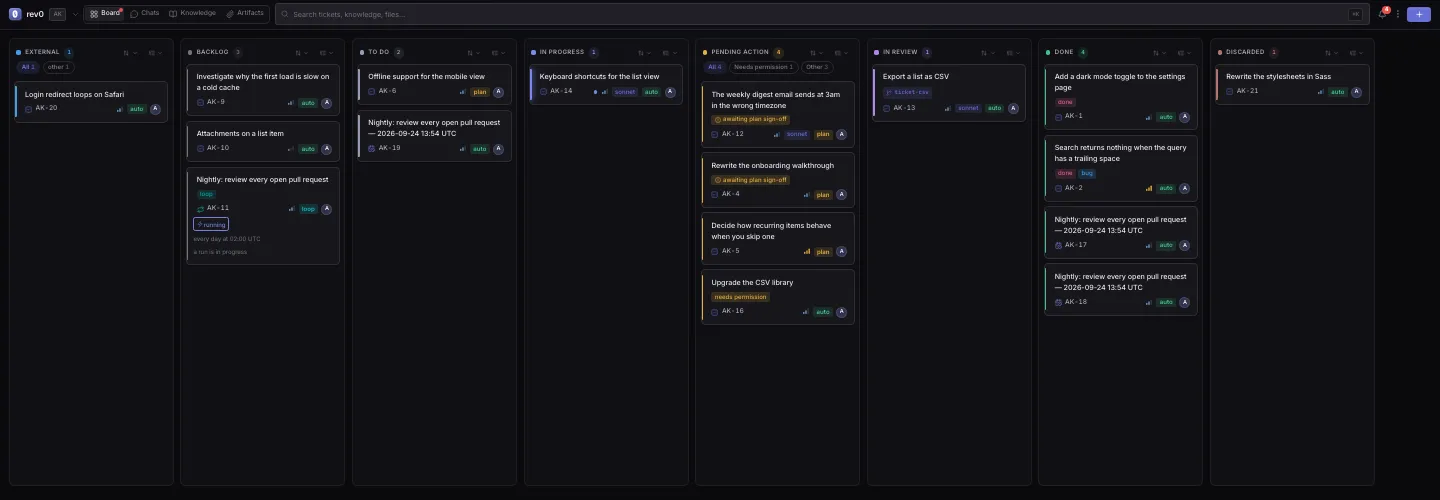Open view options dropdown in In Progress header

(x=671, y=52)
